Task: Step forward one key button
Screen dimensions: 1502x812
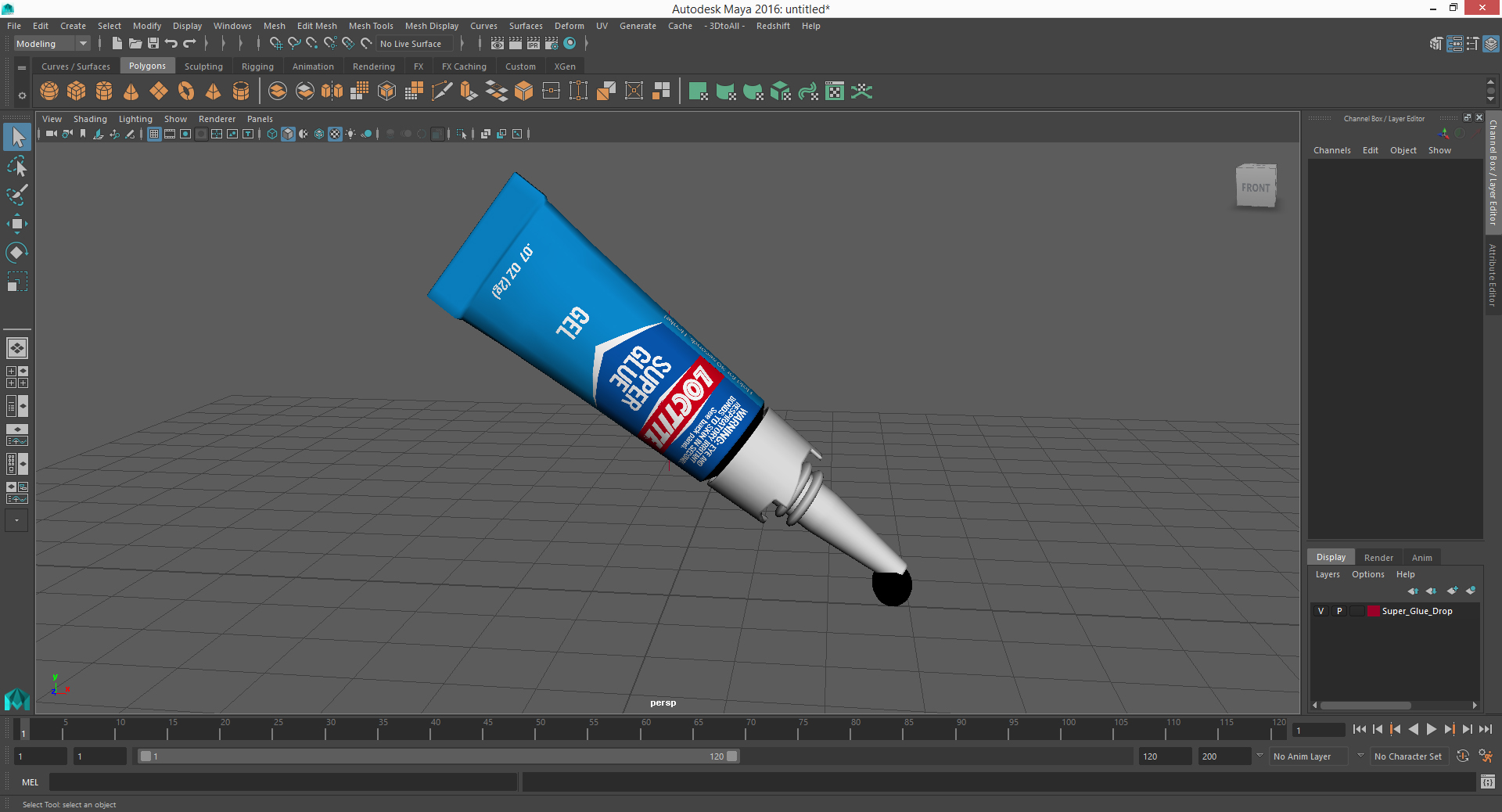Action: point(1449,729)
